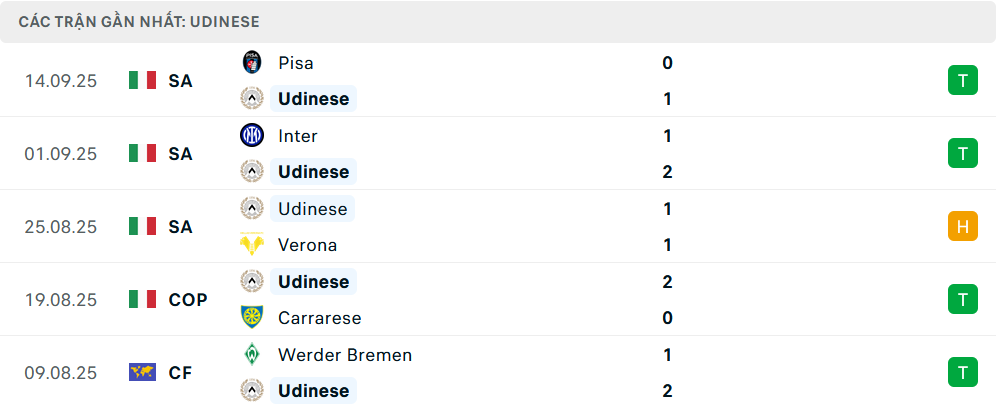Click the Inter club crest icon

[251, 135]
